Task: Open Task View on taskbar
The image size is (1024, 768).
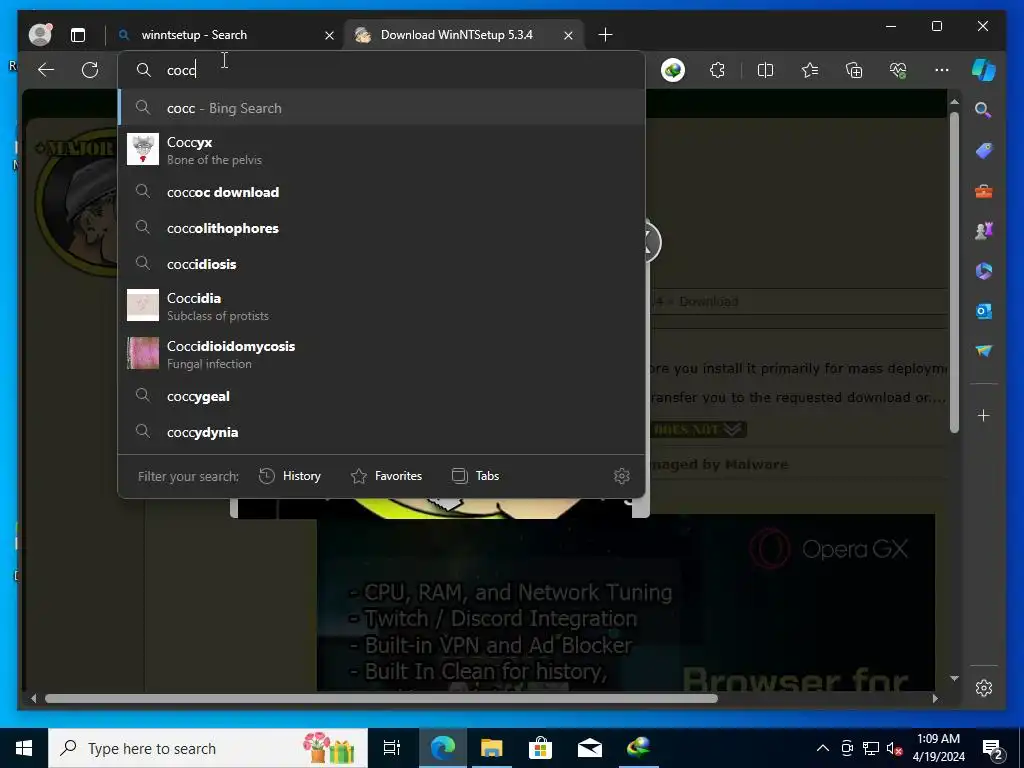Action: click(x=392, y=748)
